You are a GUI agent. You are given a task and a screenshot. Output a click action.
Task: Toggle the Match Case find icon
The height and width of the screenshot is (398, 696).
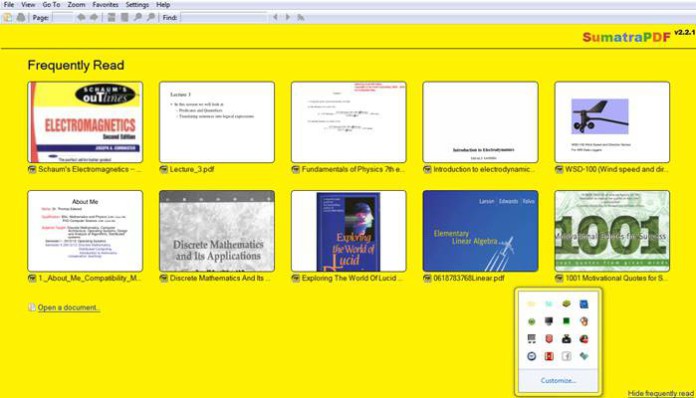[x=301, y=17]
